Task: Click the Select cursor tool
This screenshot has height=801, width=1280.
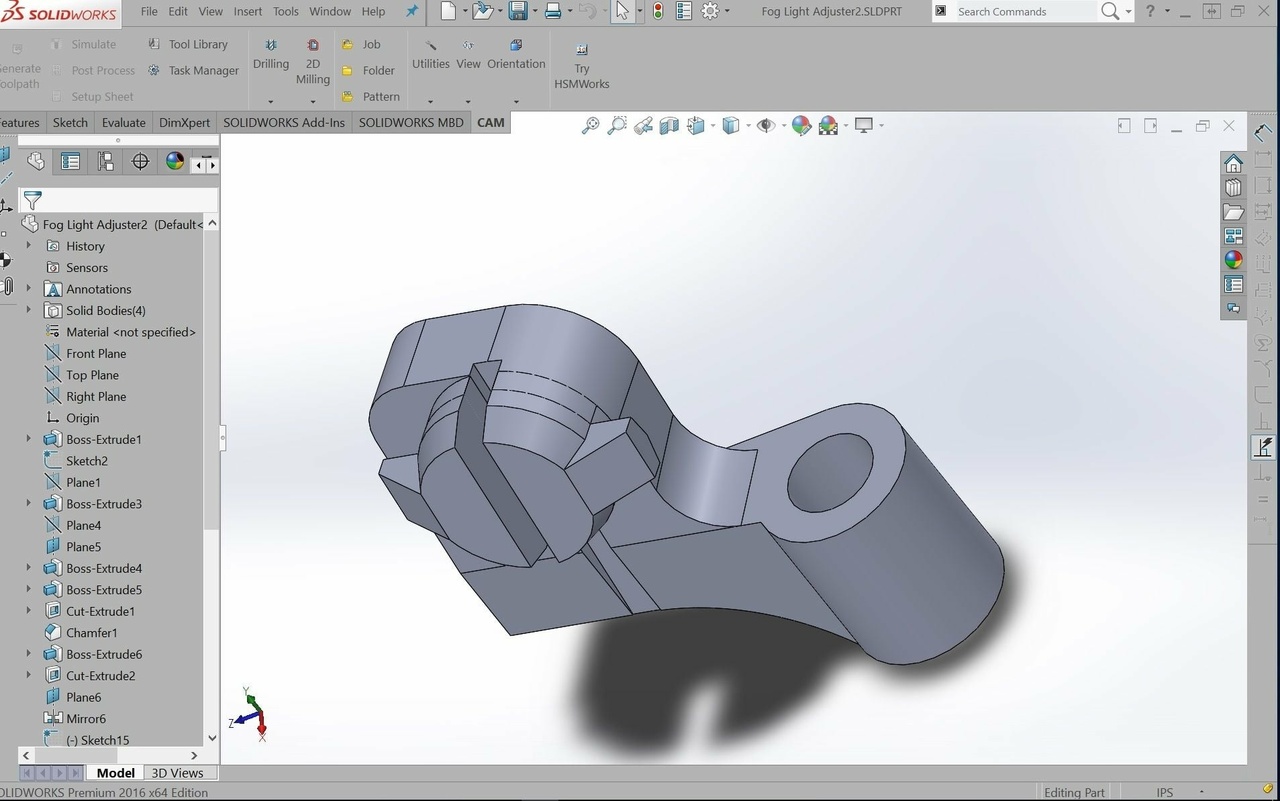Action: (x=622, y=11)
